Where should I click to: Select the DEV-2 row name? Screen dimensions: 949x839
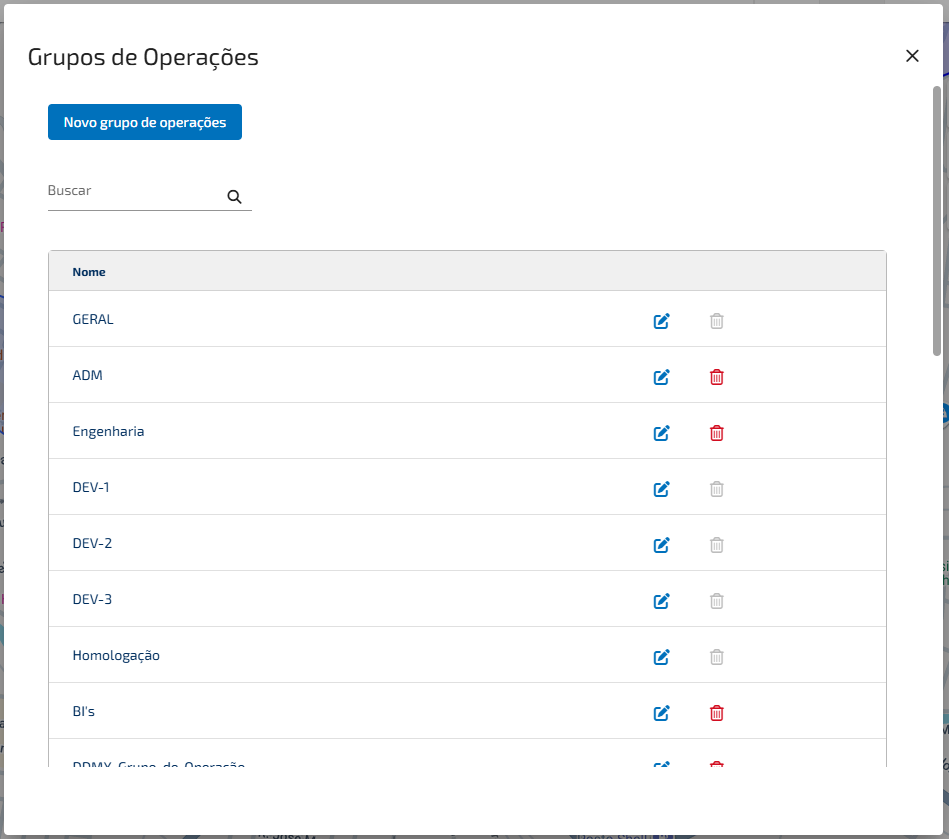pyautogui.click(x=92, y=543)
